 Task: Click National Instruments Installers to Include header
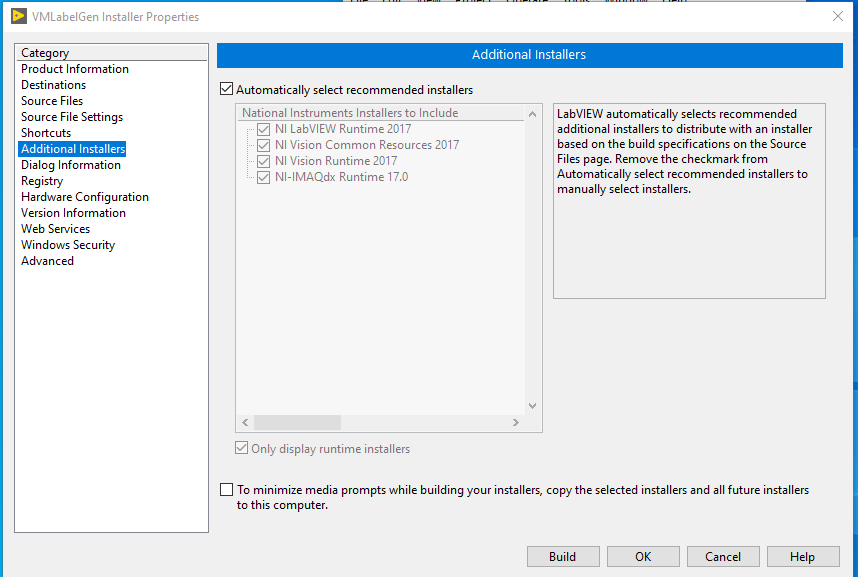pyautogui.click(x=381, y=113)
